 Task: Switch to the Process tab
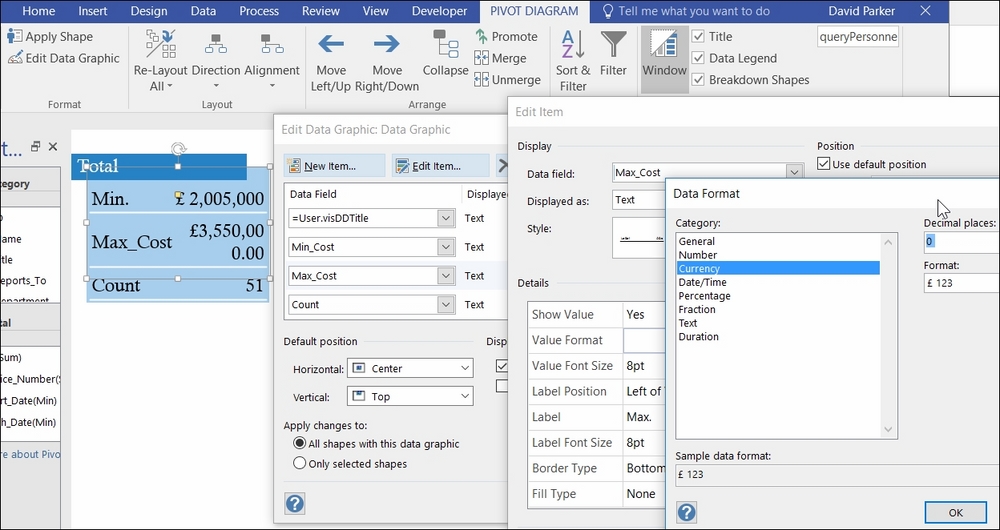(259, 11)
